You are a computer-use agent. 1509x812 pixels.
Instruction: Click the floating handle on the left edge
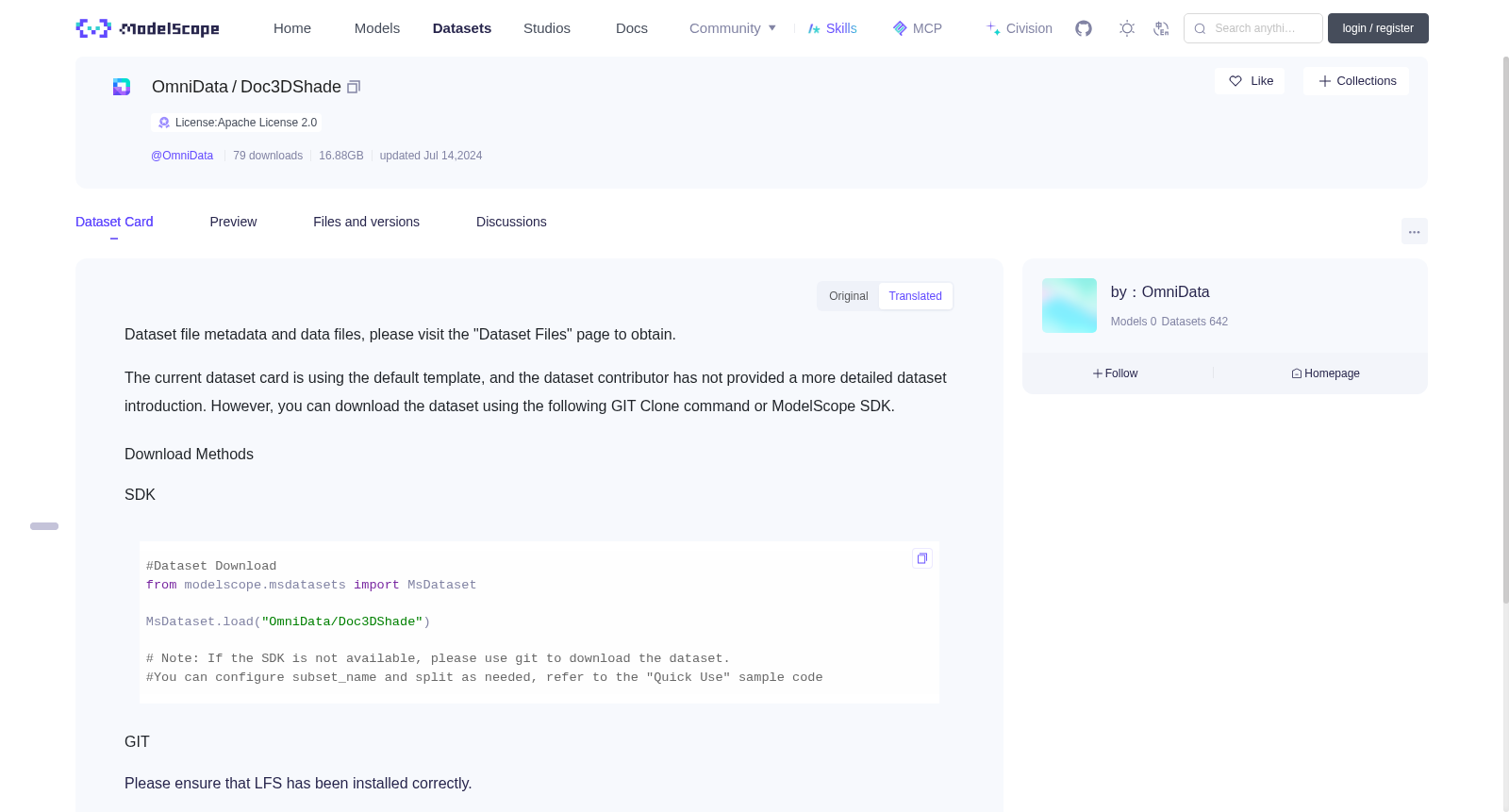pos(44,526)
